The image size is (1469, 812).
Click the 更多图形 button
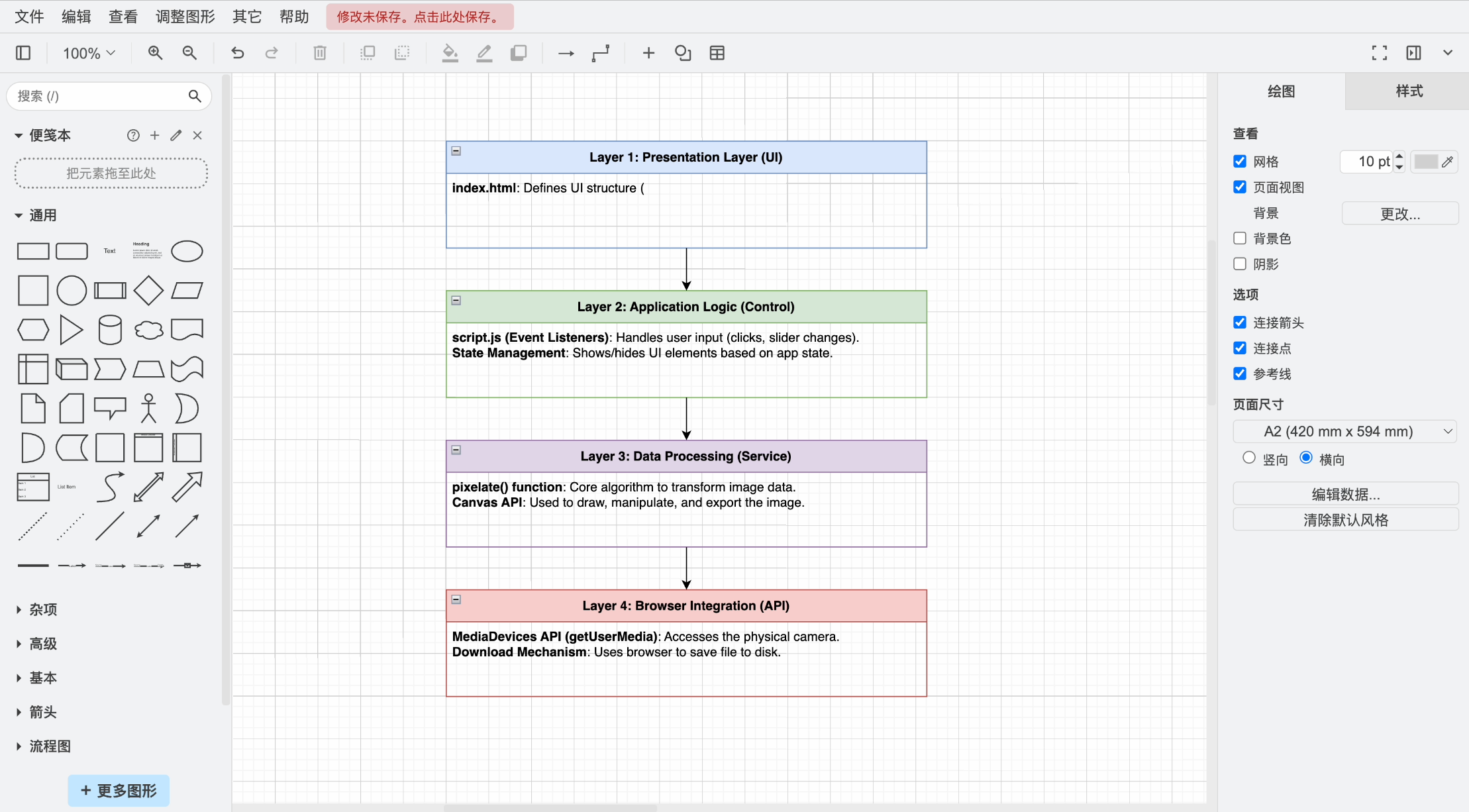[119, 791]
